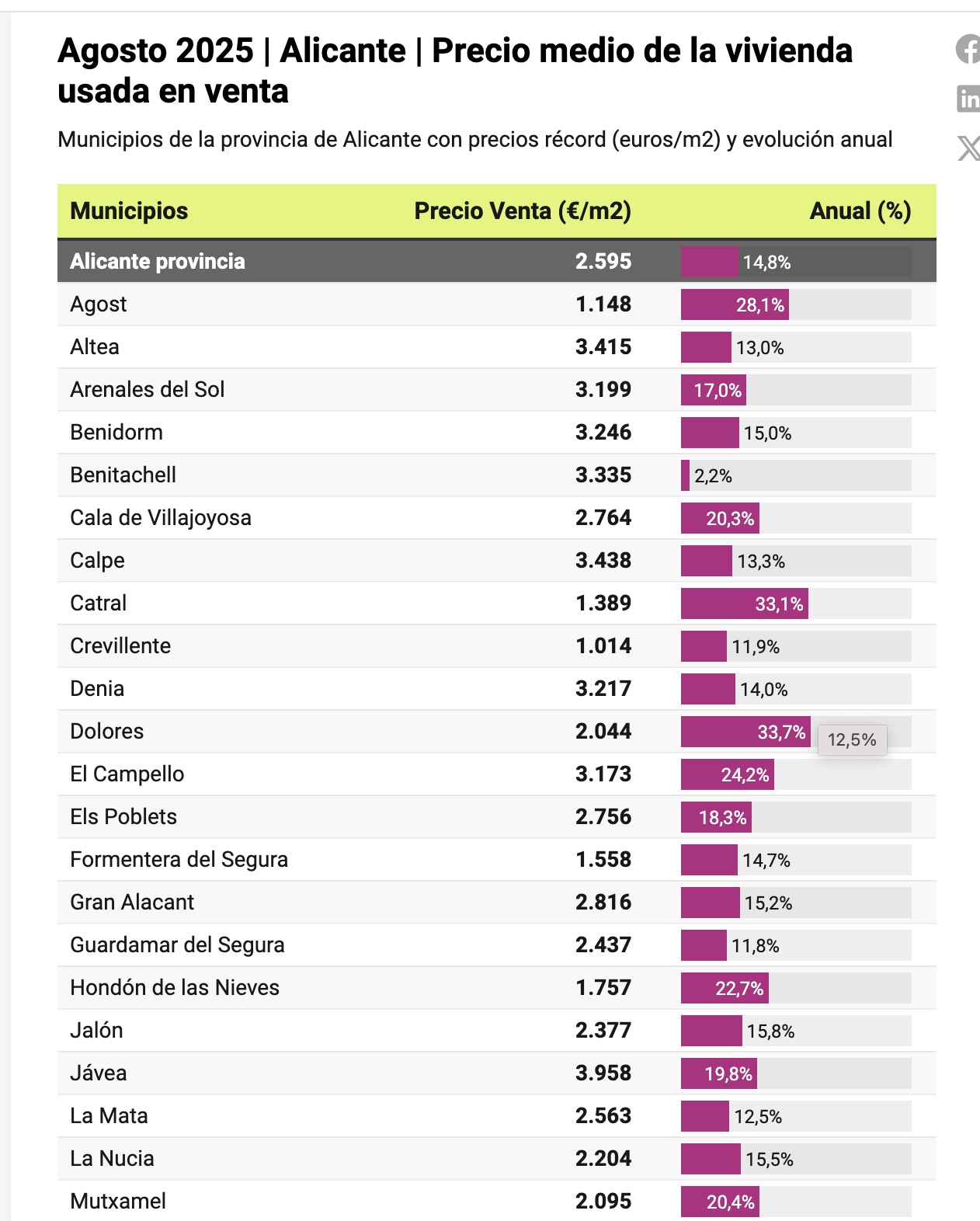The image size is (980, 1221).
Task: Select the Hondón de las Nieves row
Action: tap(497, 988)
